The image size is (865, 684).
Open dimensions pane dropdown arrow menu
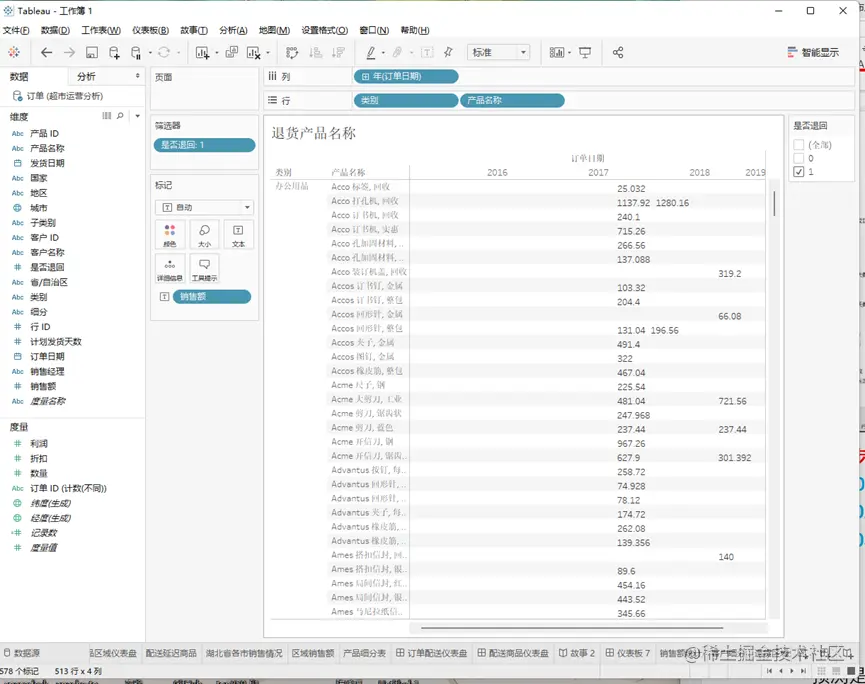[x=137, y=116]
